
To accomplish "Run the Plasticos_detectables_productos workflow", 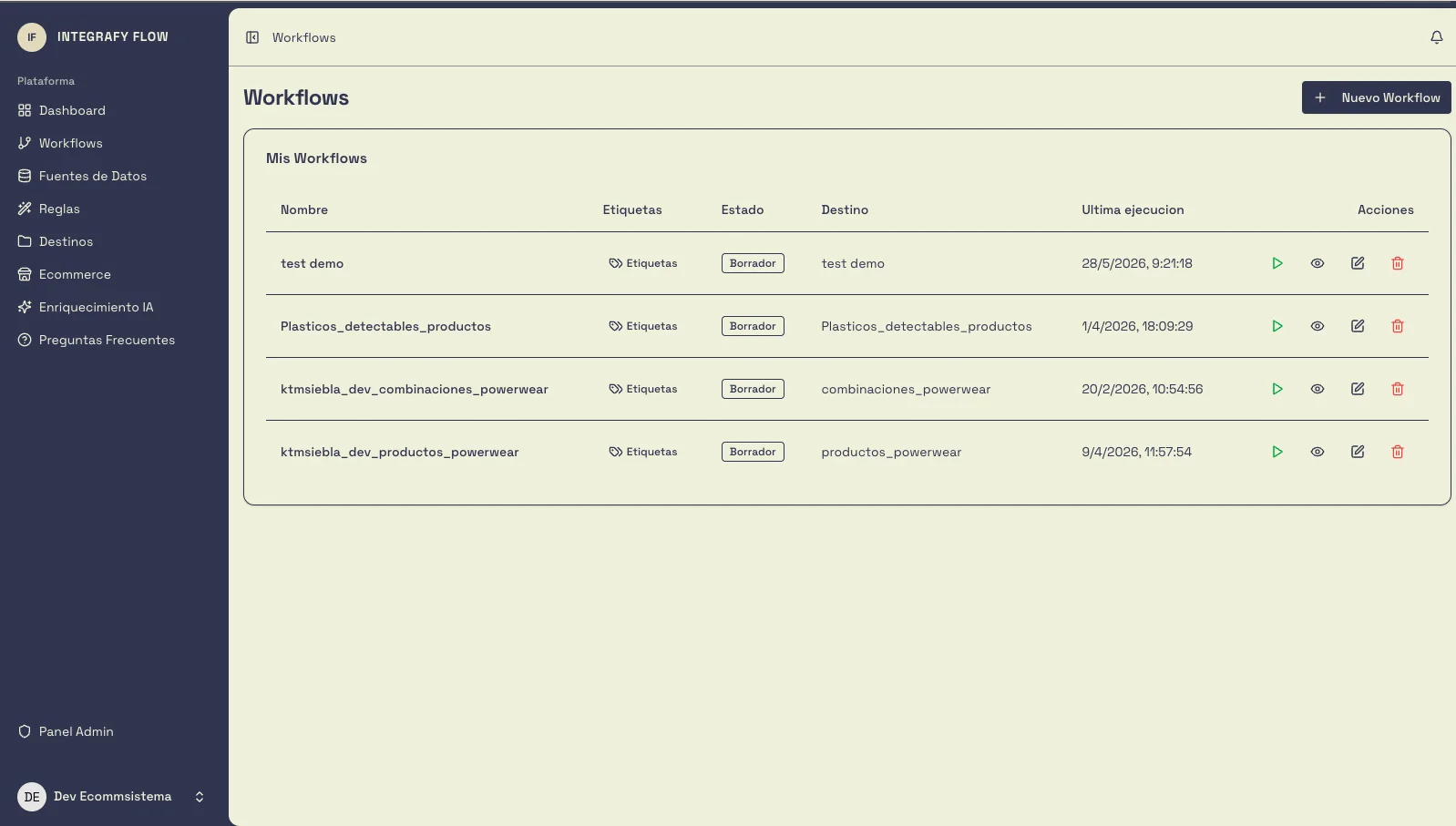I will point(1277,326).
